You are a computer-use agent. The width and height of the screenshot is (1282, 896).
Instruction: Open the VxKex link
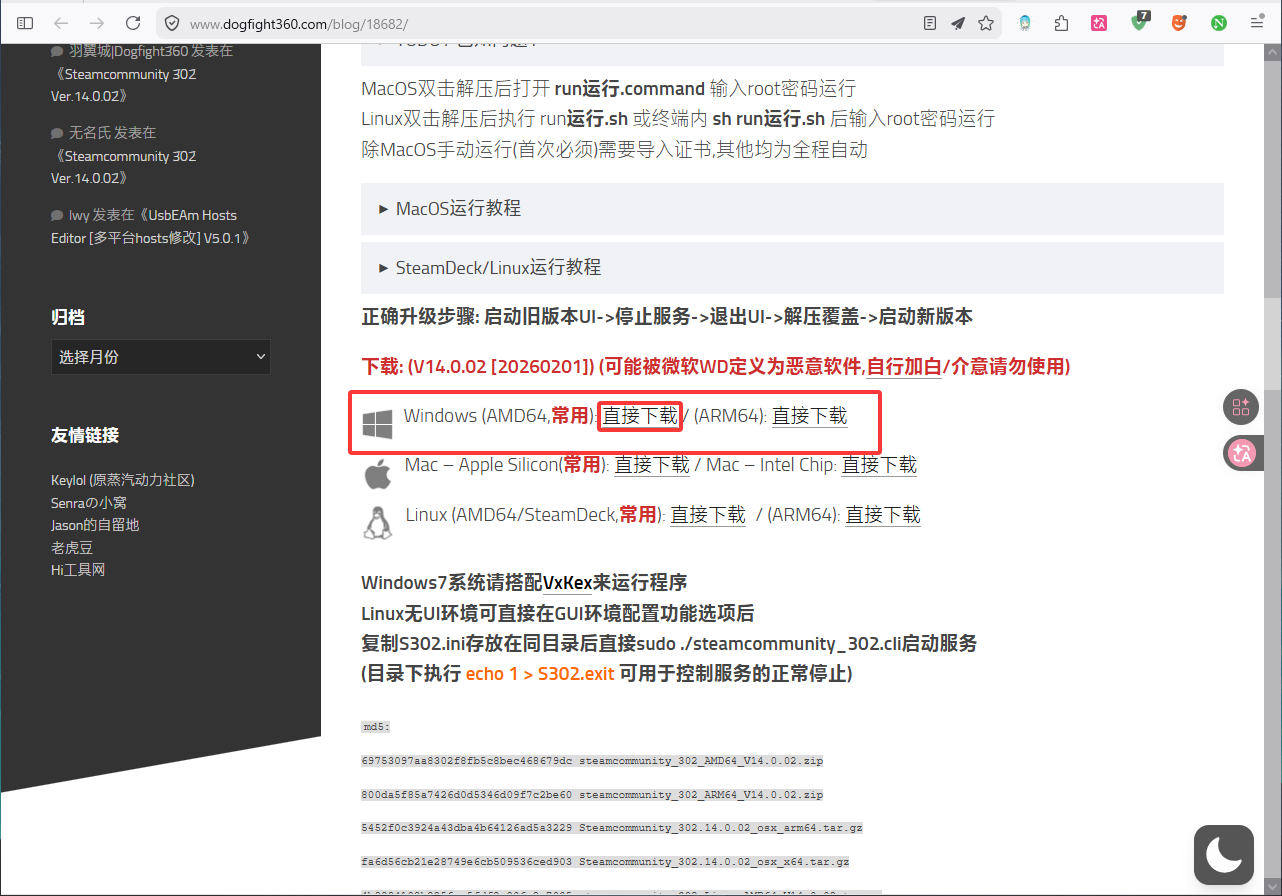568,583
